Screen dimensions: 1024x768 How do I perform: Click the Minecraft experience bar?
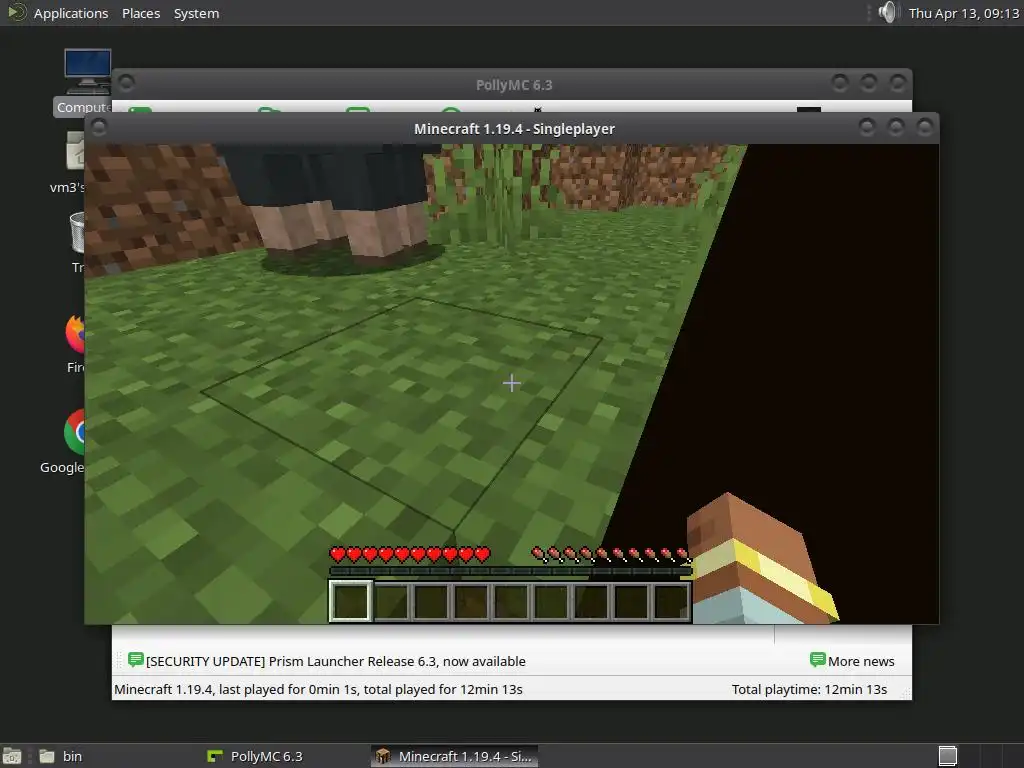click(510, 571)
